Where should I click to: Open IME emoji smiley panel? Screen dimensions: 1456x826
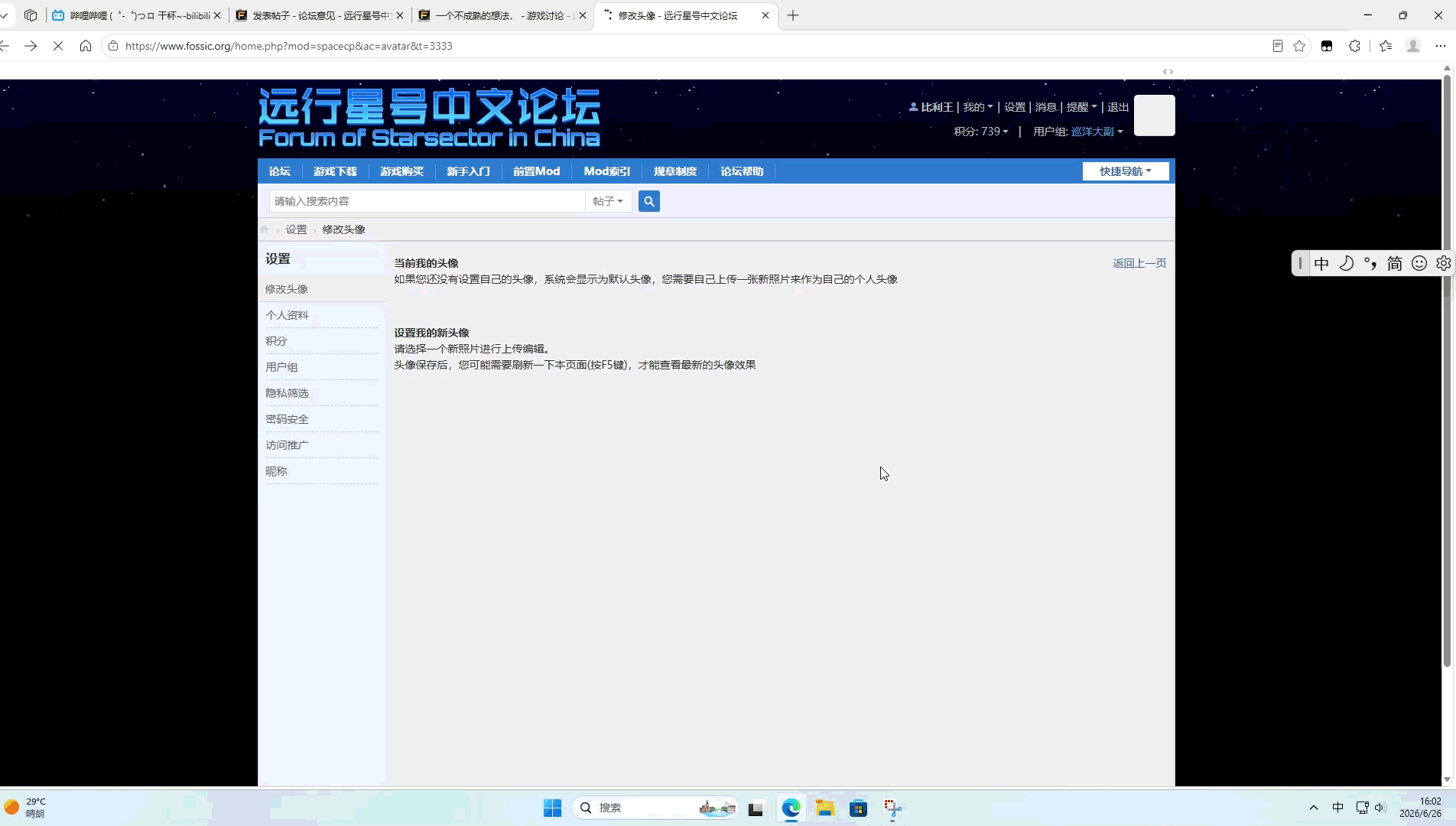[x=1419, y=263]
